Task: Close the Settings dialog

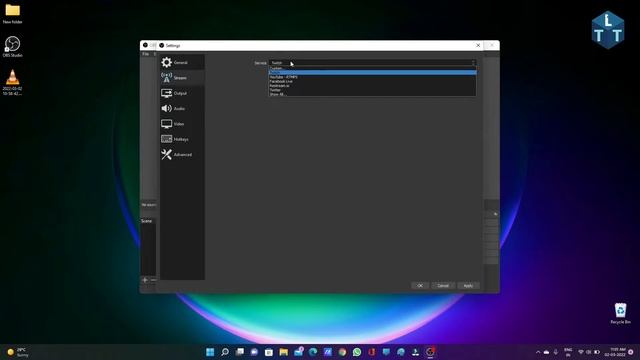Action: [478, 45]
